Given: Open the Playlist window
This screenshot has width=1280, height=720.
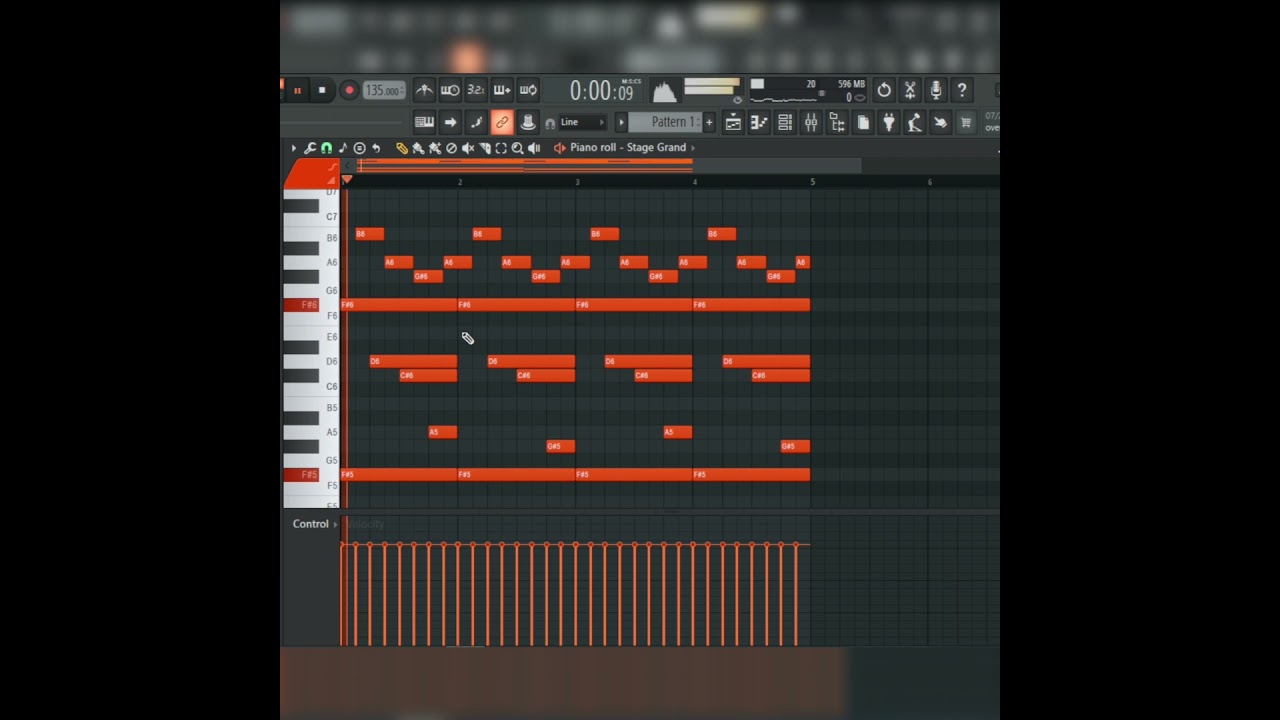Looking at the screenshot, I should [x=733, y=122].
